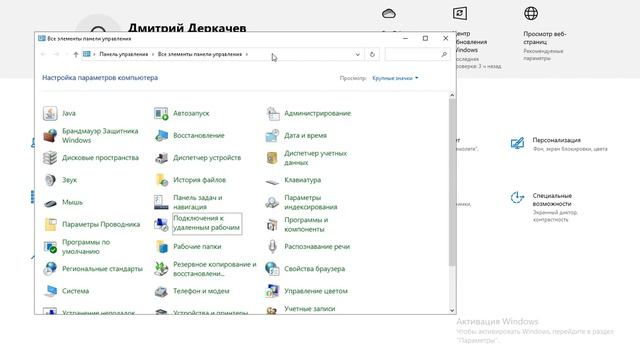Open Параметры индексирования icon

click(272, 202)
